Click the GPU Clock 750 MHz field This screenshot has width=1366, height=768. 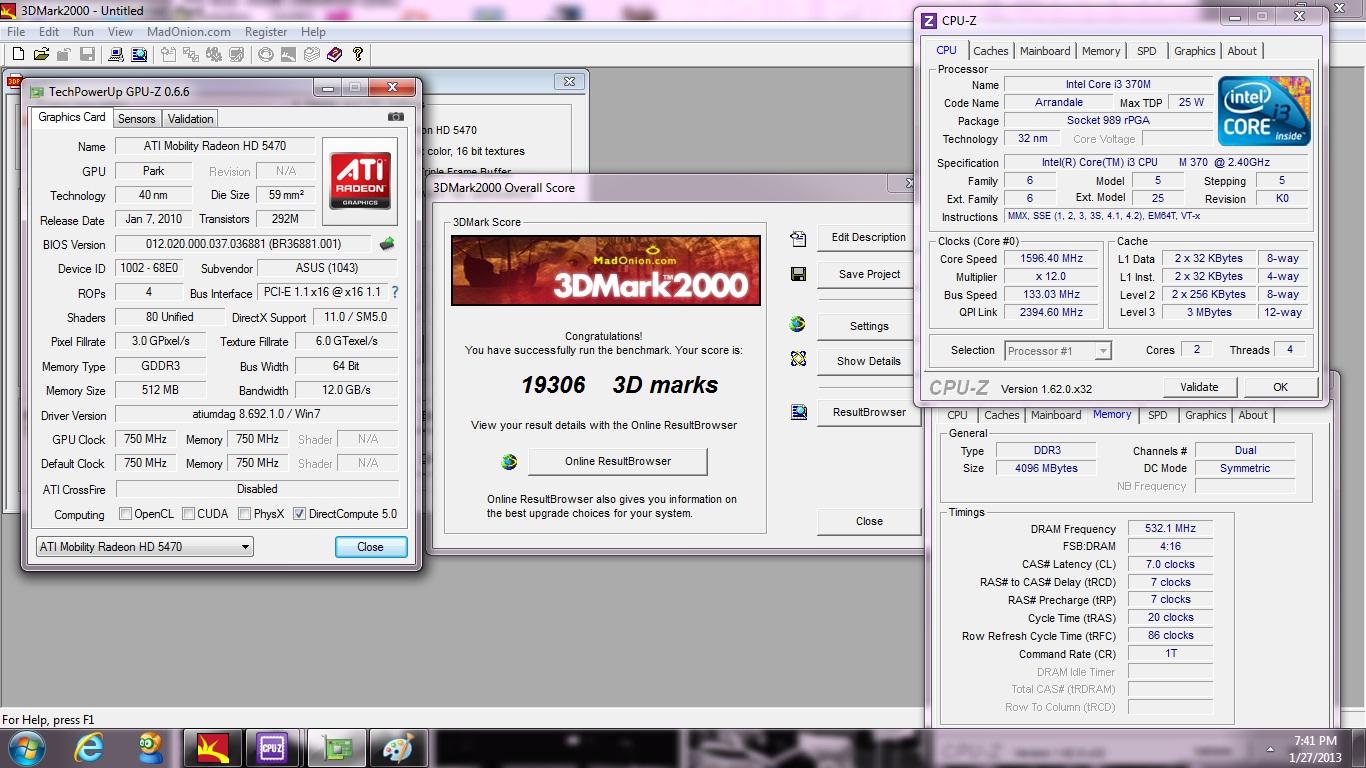(x=146, y=439)
